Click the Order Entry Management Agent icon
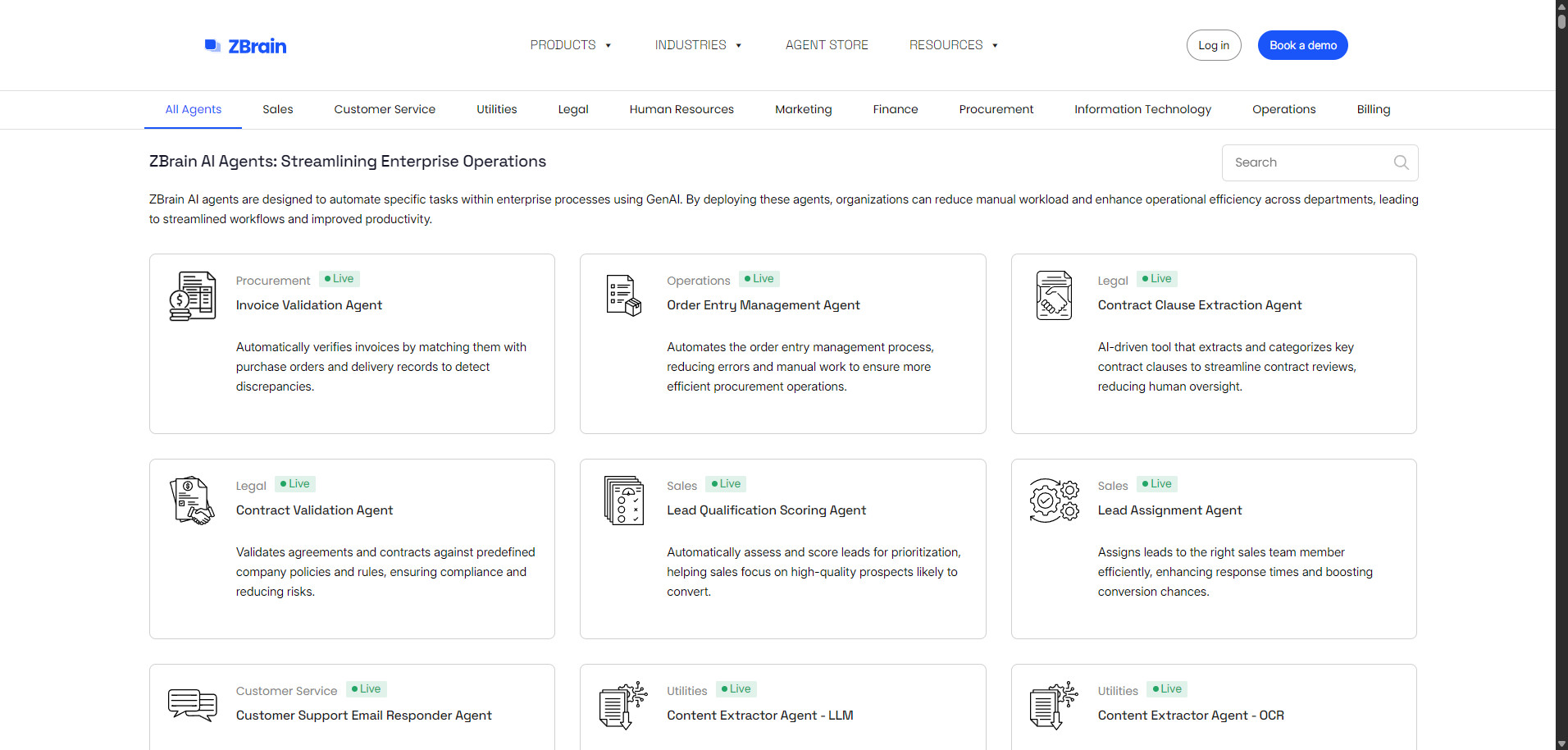The height and width of the screenshot is (750, 1568). [x=623, y=296]
